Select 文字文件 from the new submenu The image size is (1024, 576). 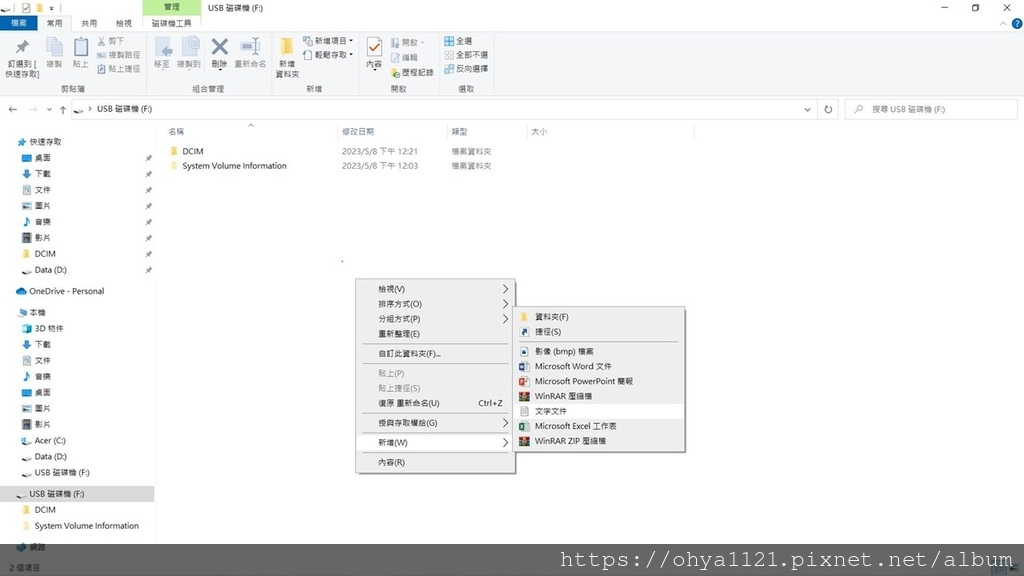click(553, 411)
